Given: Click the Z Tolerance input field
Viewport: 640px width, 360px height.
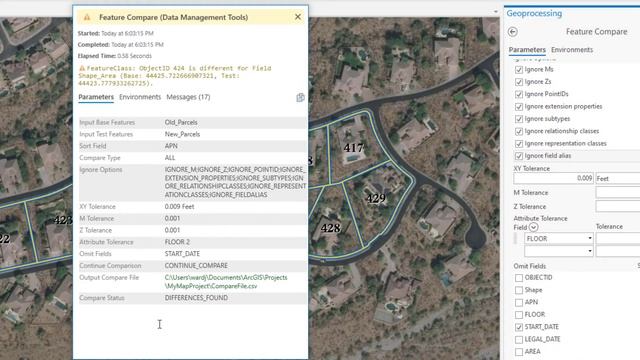Looking at the screenshot, I should 618,206.
